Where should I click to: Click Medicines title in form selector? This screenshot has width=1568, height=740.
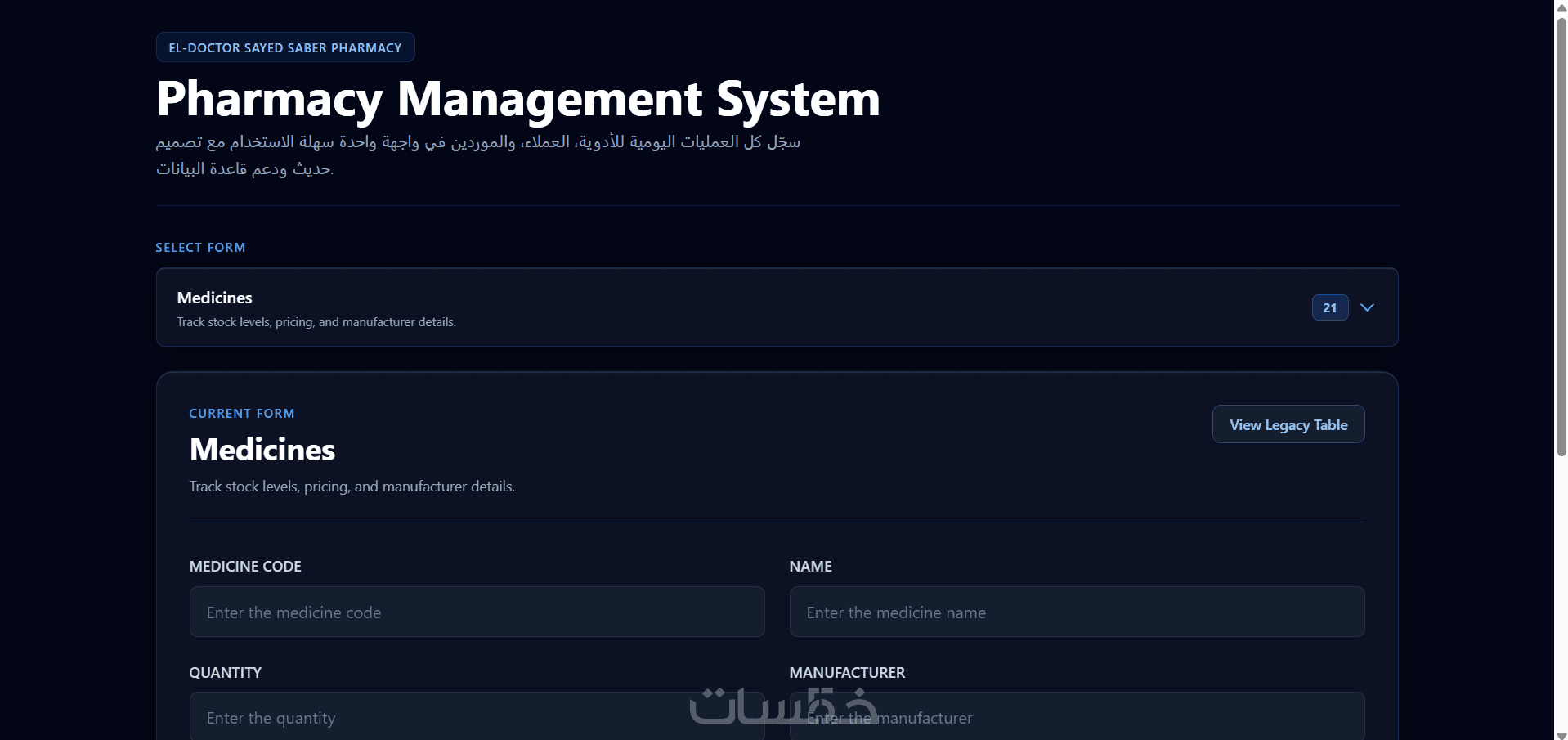coord(215,298)
